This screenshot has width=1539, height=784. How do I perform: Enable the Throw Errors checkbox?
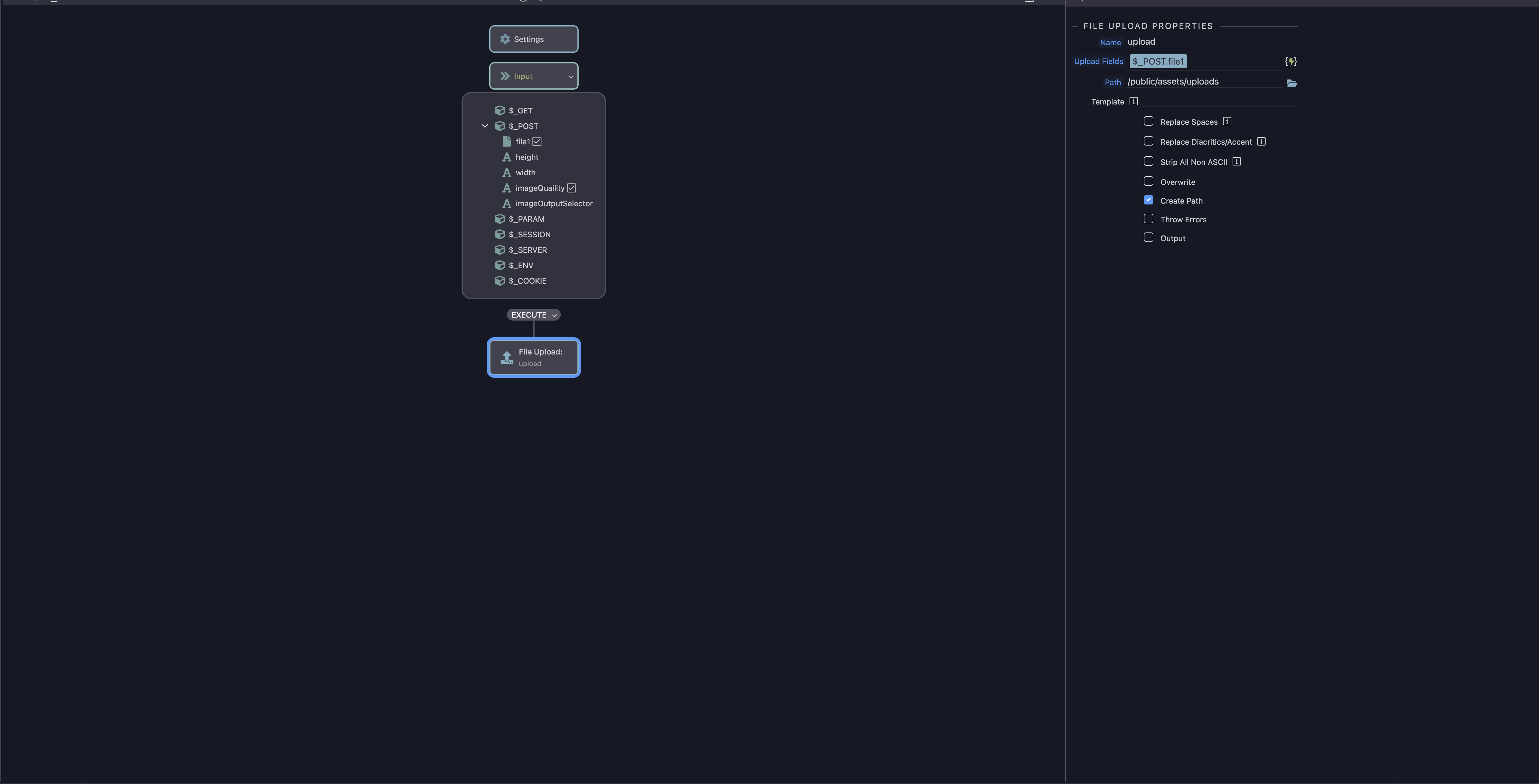click(x=1148, y=218)
